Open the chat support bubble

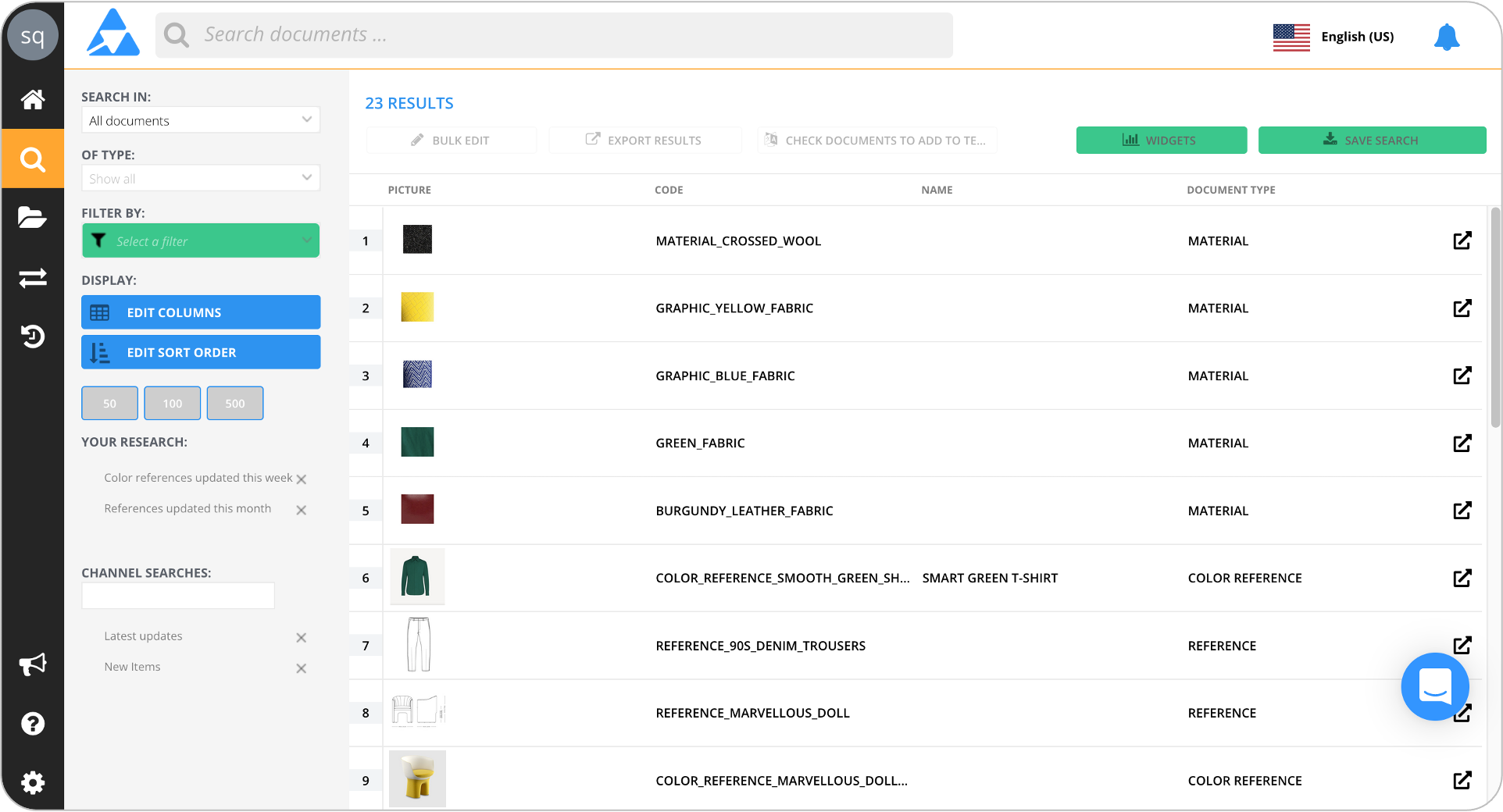point(1435,686)
